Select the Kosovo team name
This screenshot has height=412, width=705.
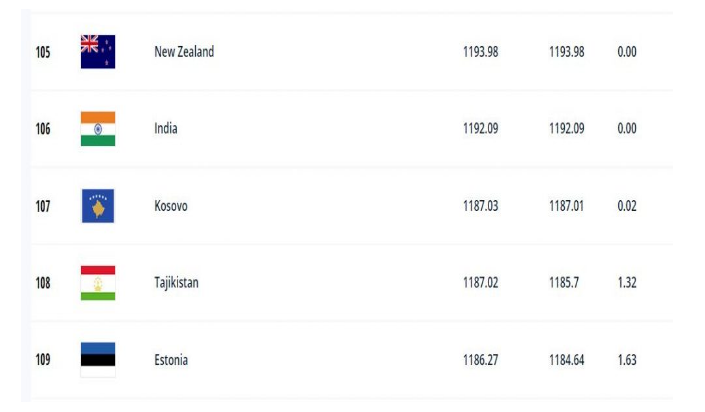pos(171,206)
